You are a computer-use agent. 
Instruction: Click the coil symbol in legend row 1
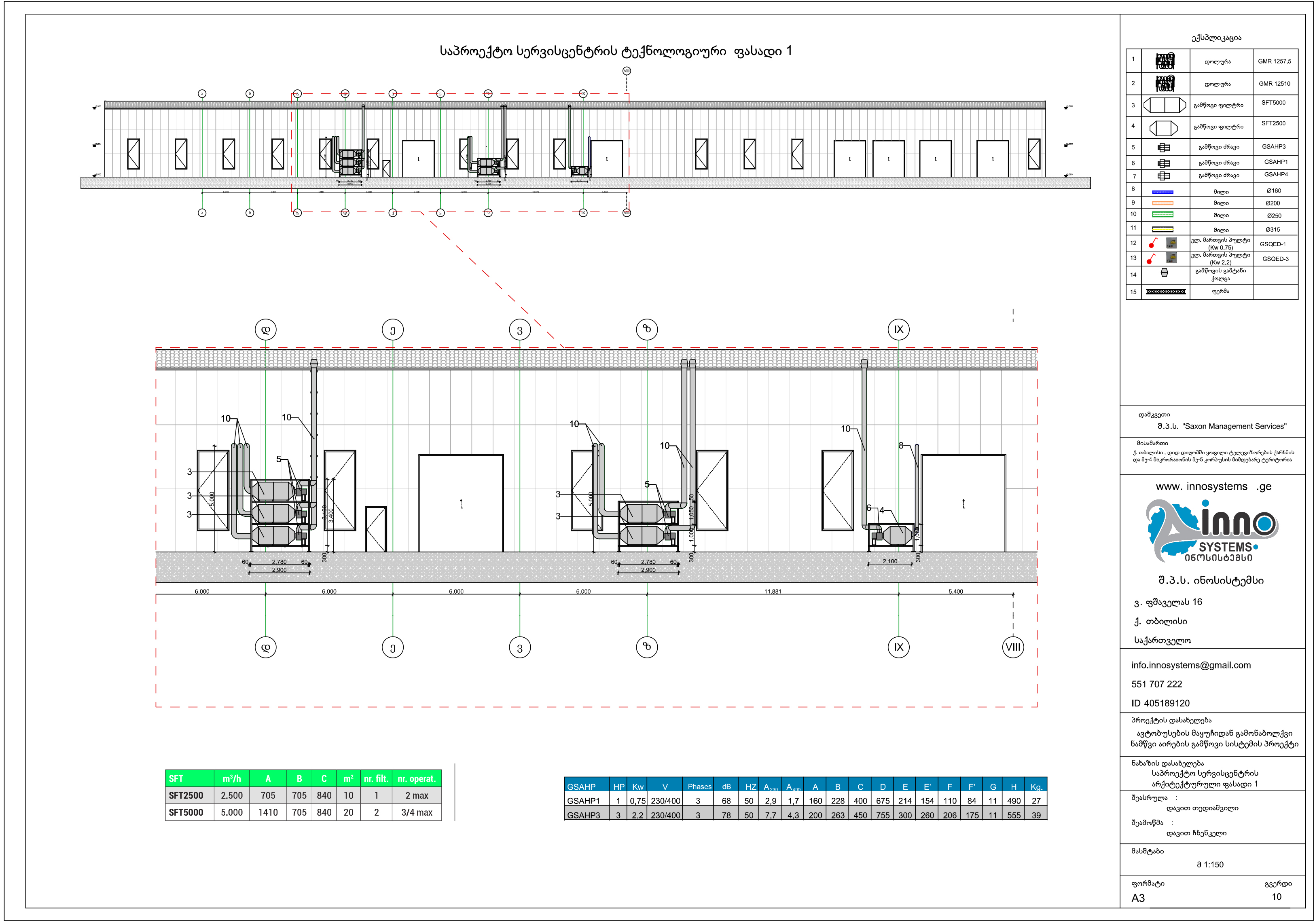coord(1165,61)
